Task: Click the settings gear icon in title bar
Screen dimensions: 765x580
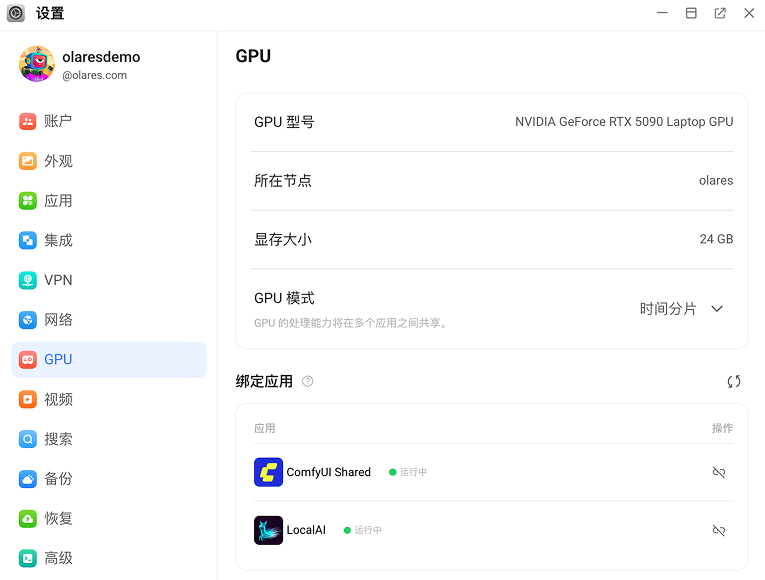Action: tap(16, 13)
